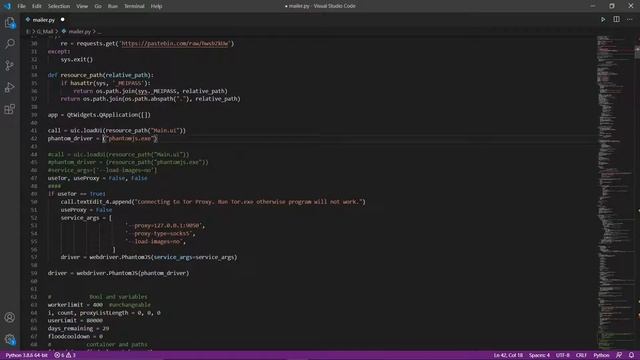Click 'days_remaining = 29' line
This screenshot has height=360, width=640.
point(78,328)
